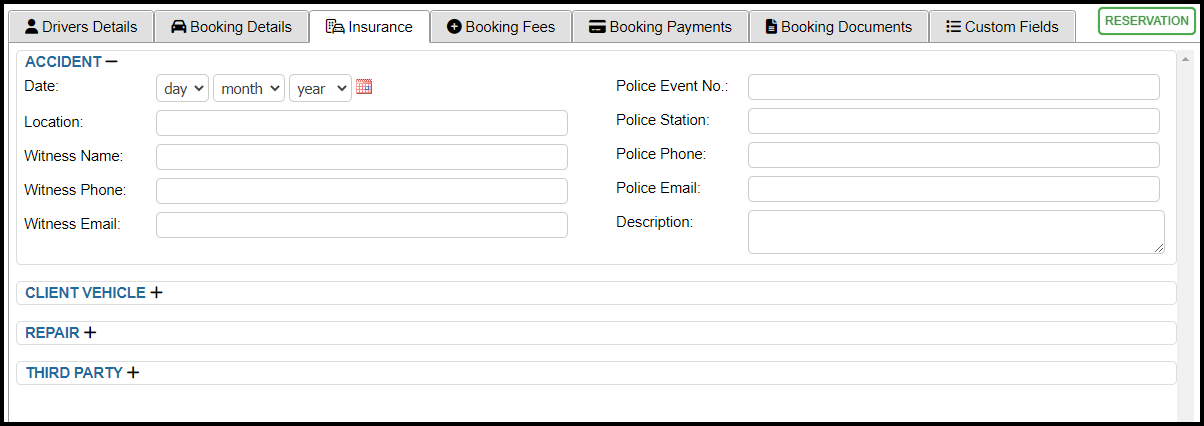Click the Accident section heading link
1204x426 pixels.
click(63, 62)
